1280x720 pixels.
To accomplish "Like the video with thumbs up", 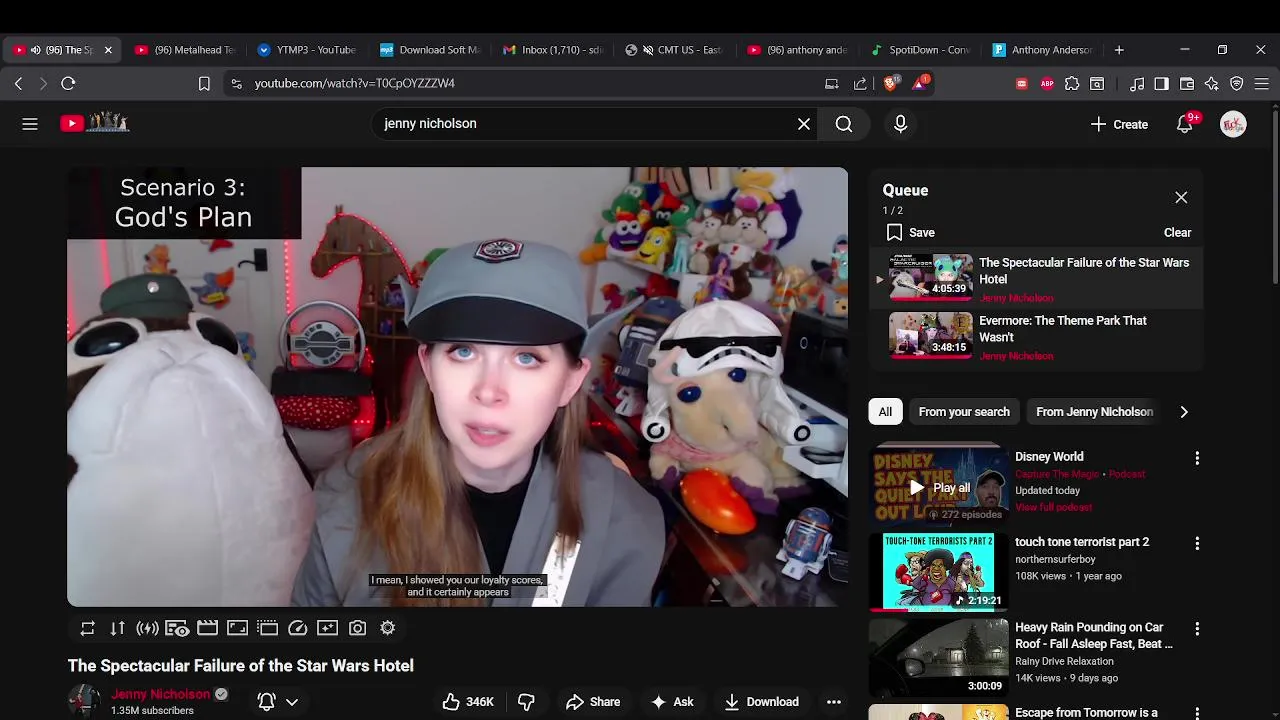I will click(x=468, y=702).
